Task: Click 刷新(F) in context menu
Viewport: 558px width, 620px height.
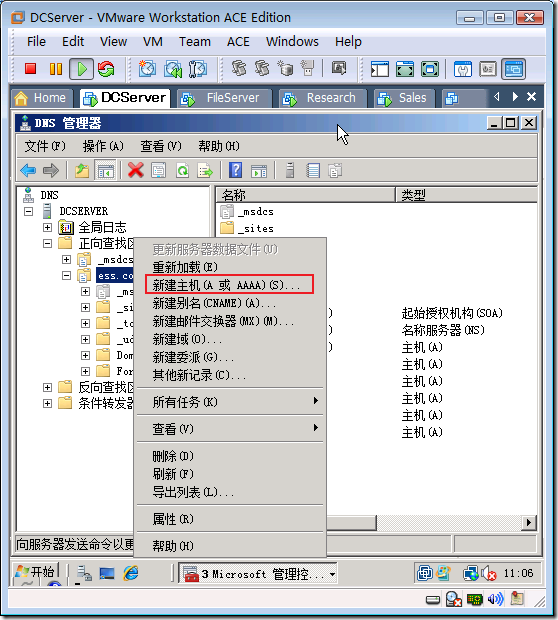Action: 231,474
